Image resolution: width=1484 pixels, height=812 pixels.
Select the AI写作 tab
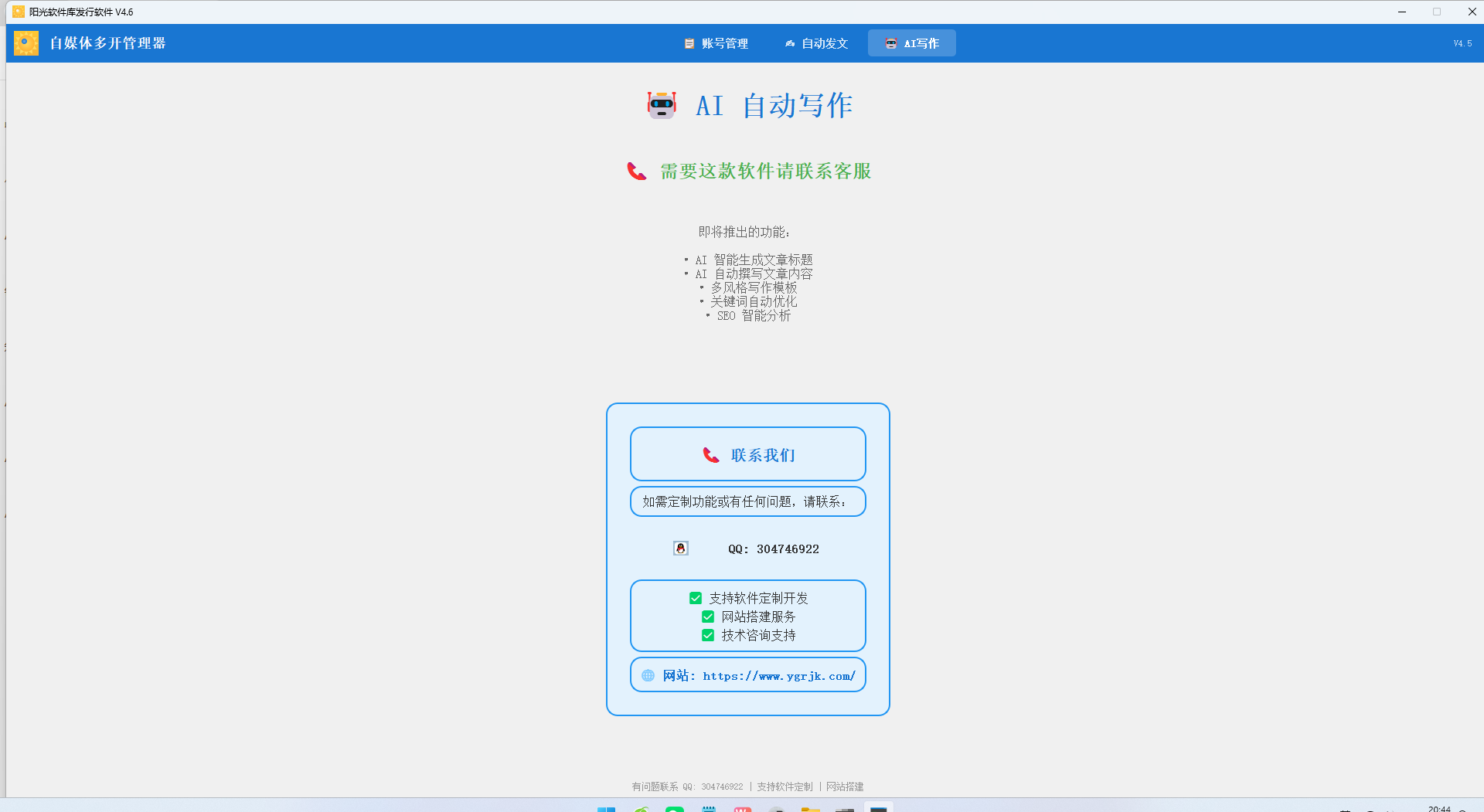click(x=912, y=43)
